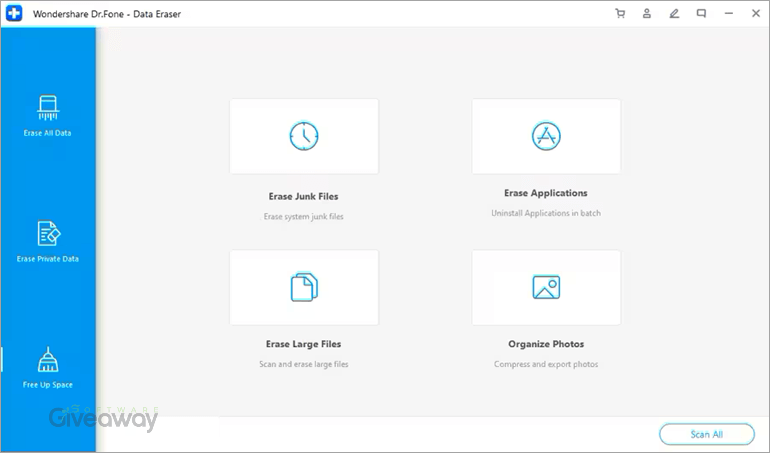The width and height of the screenshot is (770, 453).
Task: Click the Erase Large Files documents icon card
Action: [304, 287]
